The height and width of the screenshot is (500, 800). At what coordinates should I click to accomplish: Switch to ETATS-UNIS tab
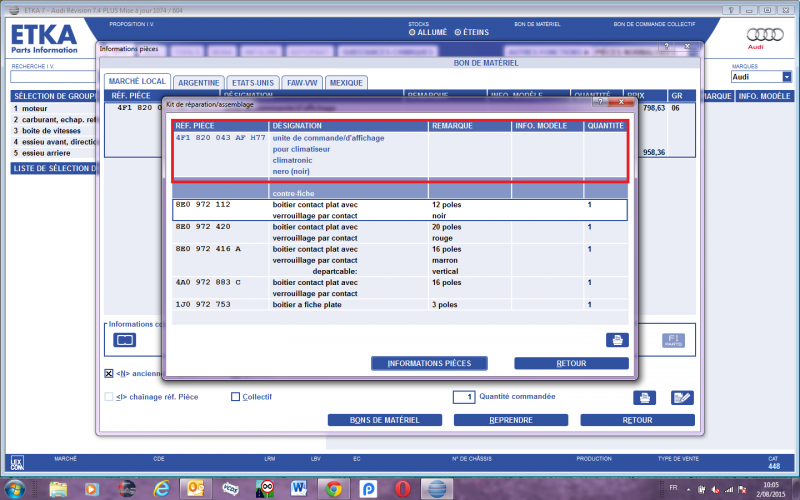(253, 83)
